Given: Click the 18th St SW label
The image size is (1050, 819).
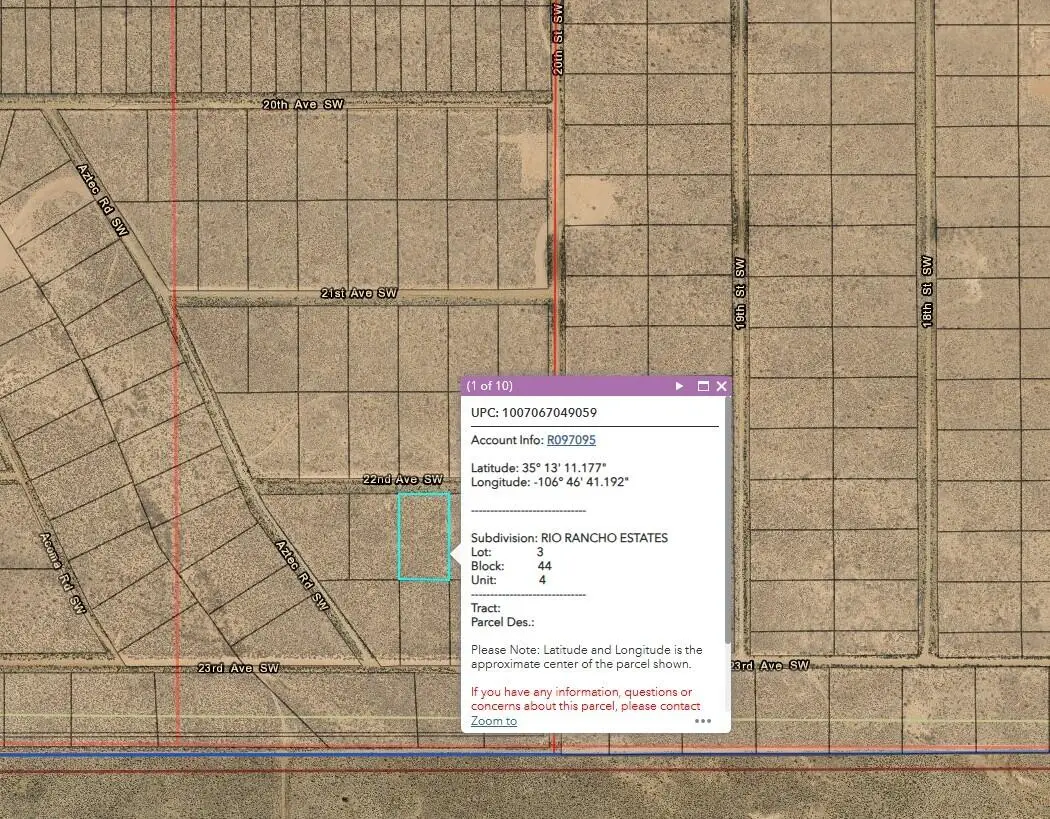Looking at the screenshot, I should [927, 291].
